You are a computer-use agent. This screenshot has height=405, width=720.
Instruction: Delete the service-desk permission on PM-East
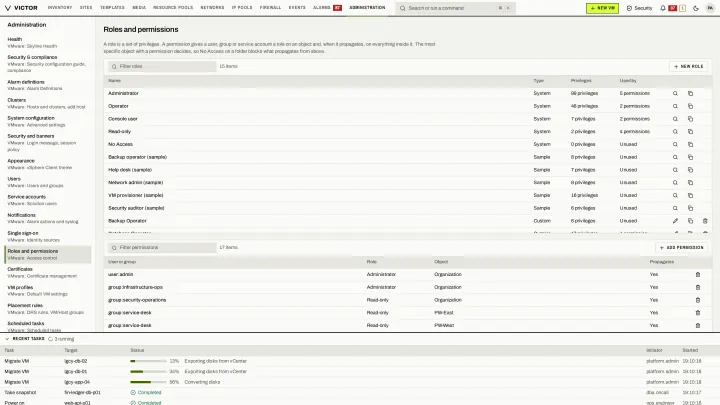click(x=698, y=313)
